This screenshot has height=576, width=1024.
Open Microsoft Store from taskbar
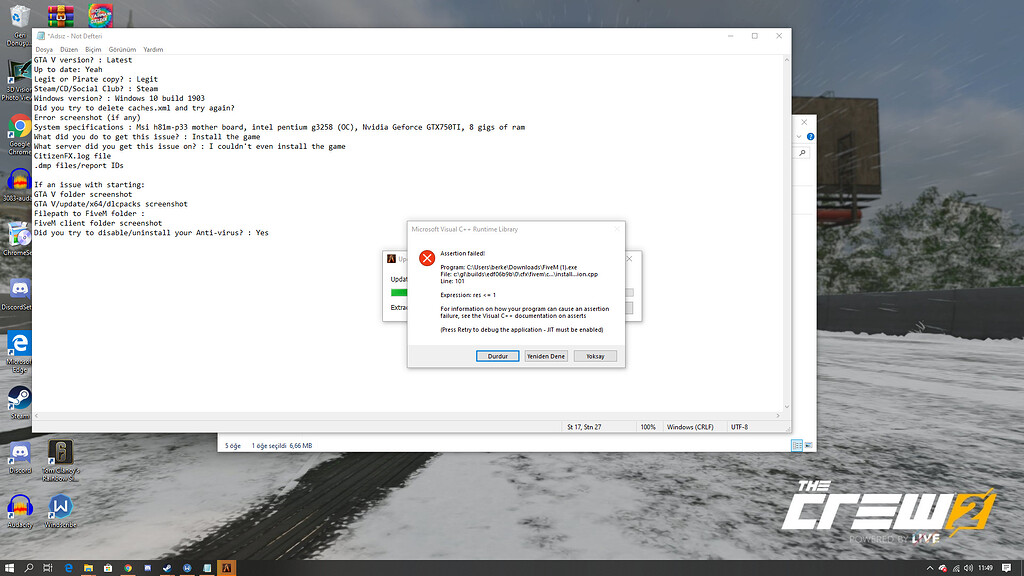click(x=108, y=568)
